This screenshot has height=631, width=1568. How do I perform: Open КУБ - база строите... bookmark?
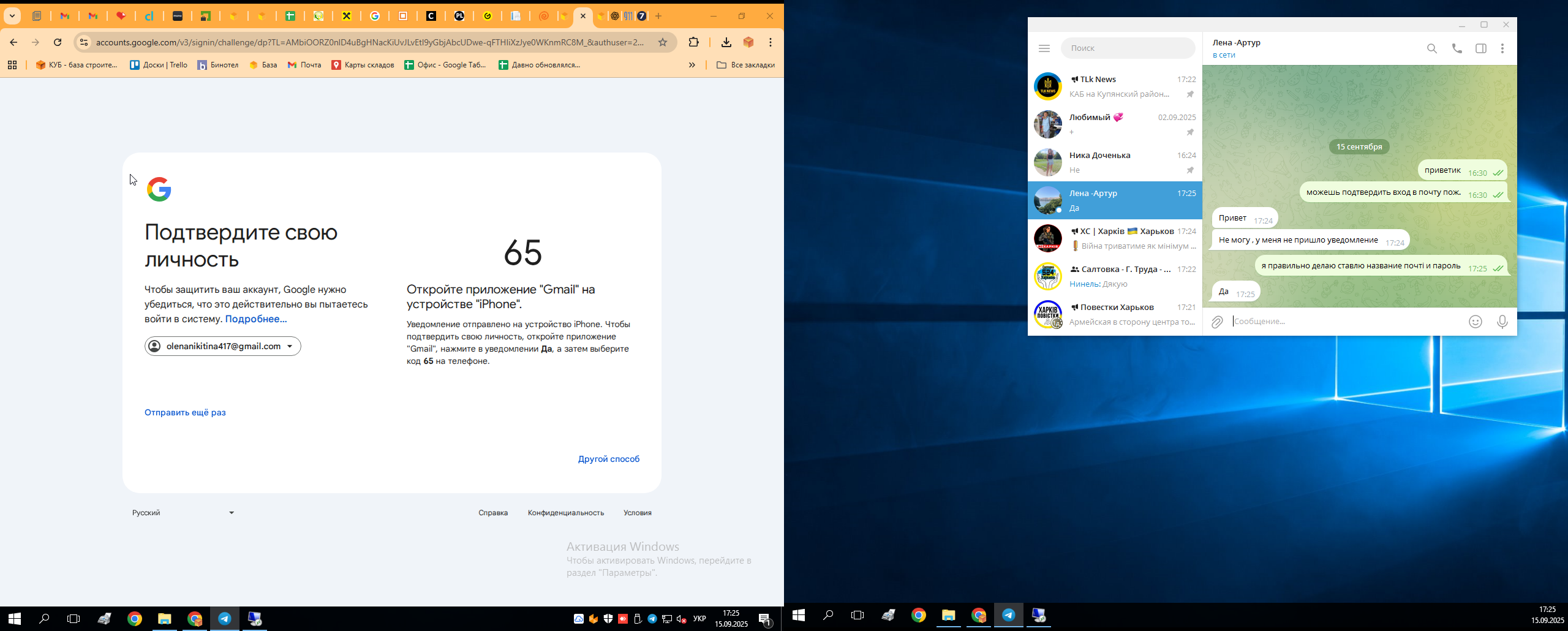(77, 65)
